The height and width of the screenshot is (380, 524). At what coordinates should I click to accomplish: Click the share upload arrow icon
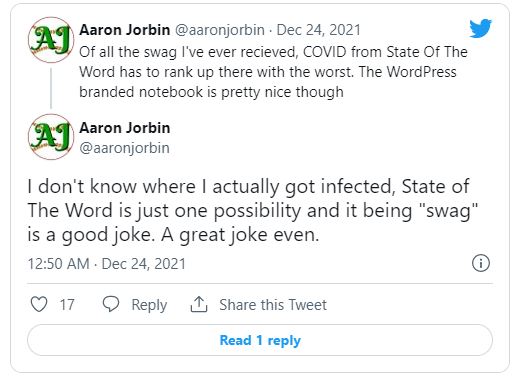pos(199,304)
